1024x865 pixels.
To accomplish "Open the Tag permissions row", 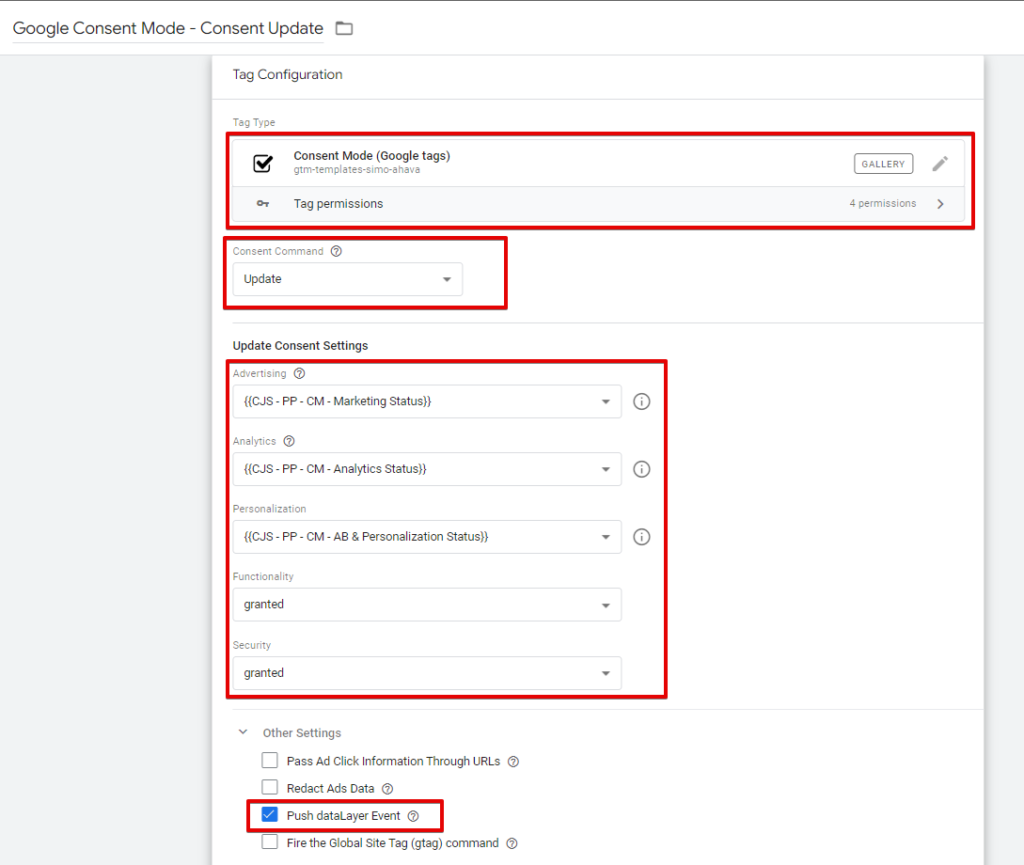I will click(x=598, y=204).
